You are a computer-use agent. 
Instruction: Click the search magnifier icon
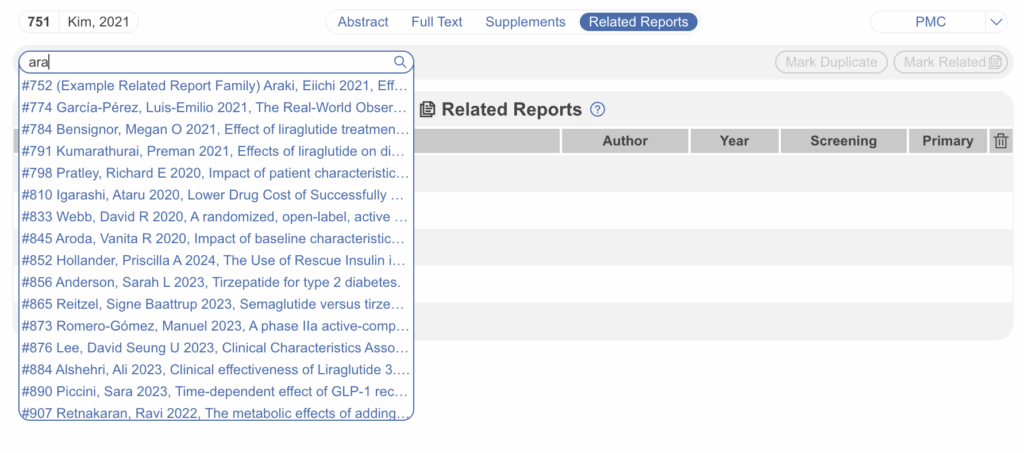tap(400, 62)
